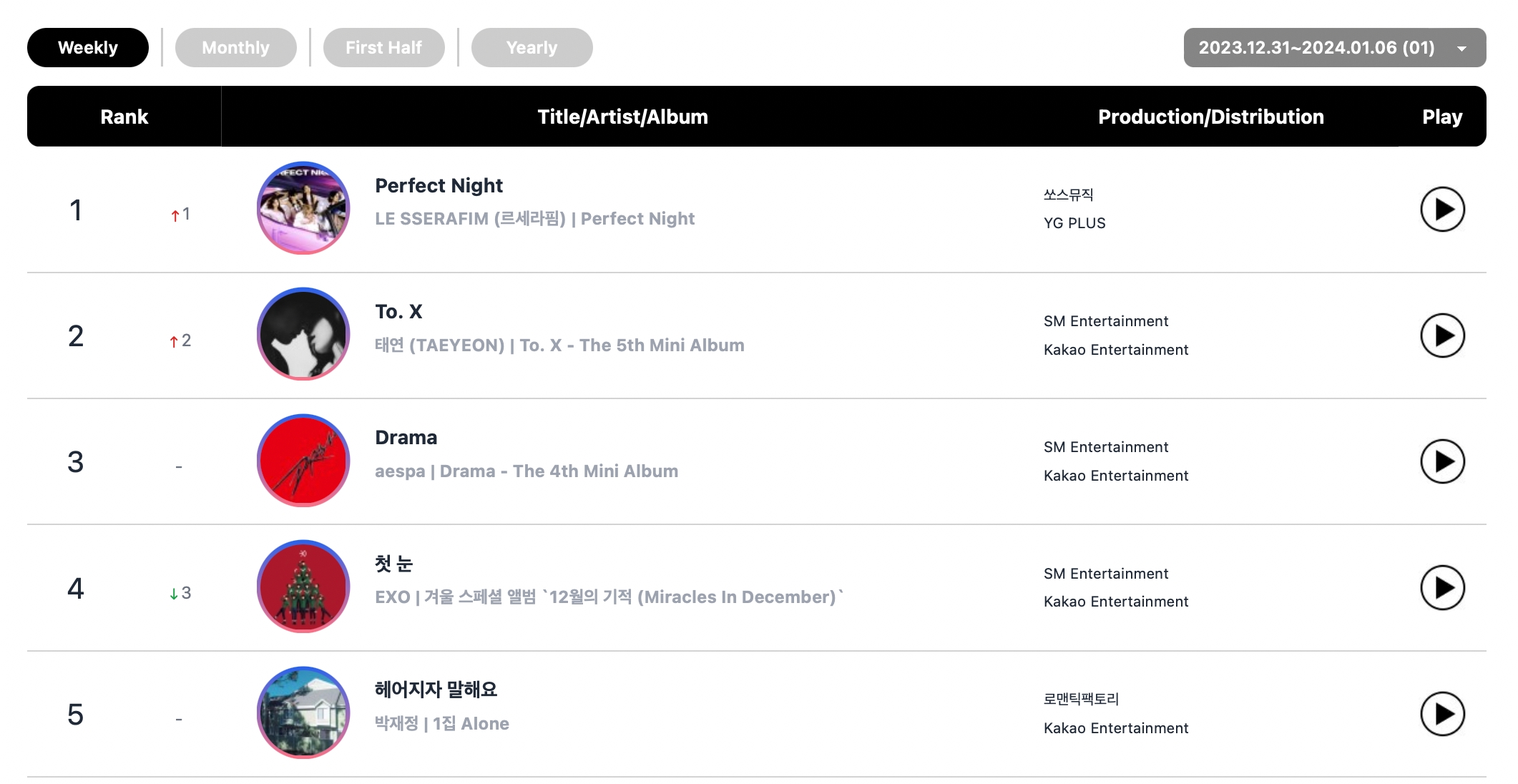Select the First Half chart tab

pyautogui.click(x=383, y=48)
